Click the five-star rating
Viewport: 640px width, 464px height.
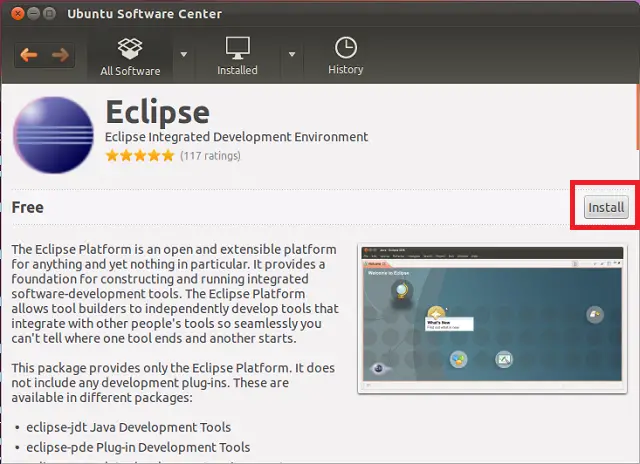pyautogui.click(x=140, y=155)
